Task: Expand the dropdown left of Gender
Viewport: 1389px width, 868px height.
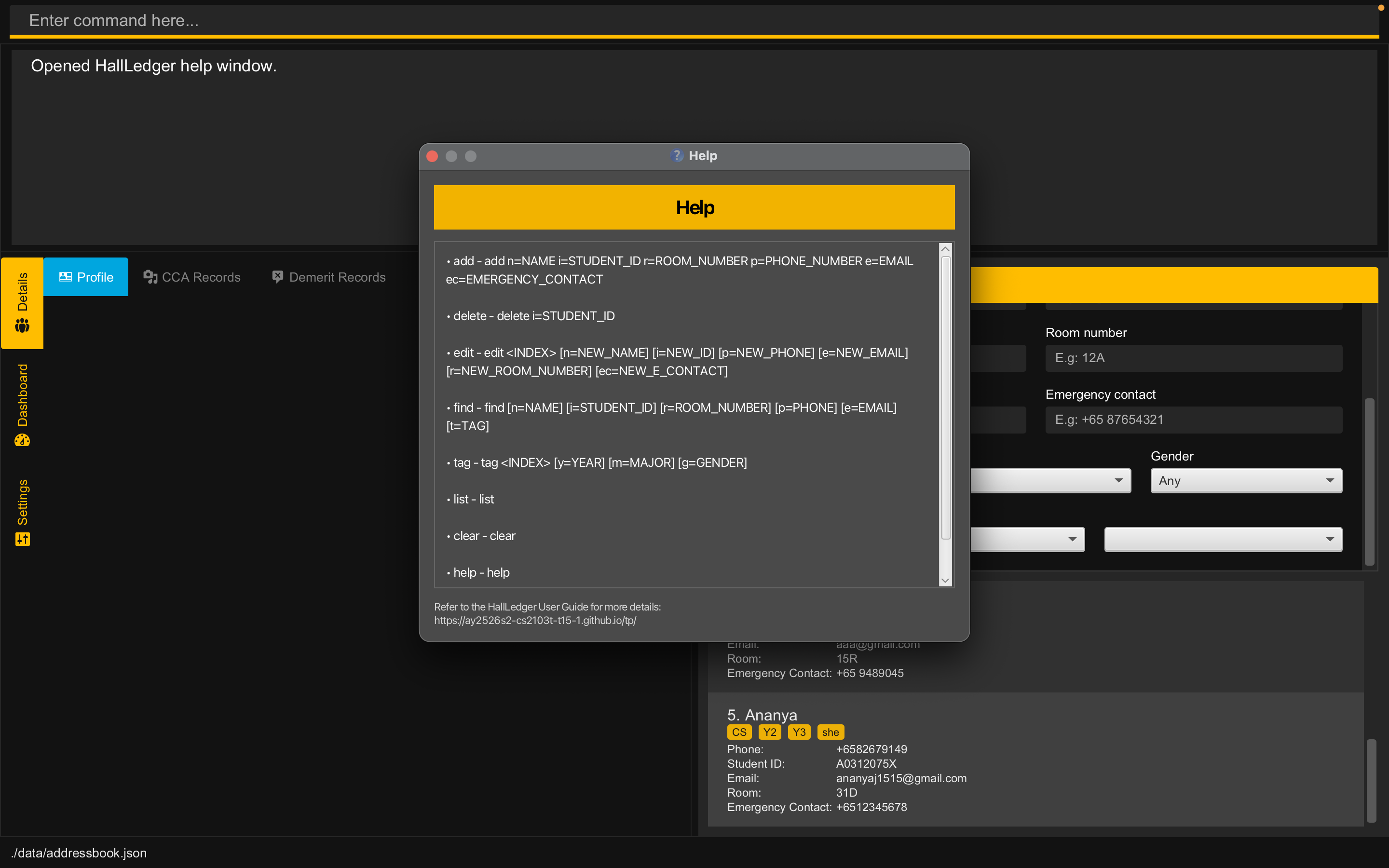Action: coord(1050,480)
